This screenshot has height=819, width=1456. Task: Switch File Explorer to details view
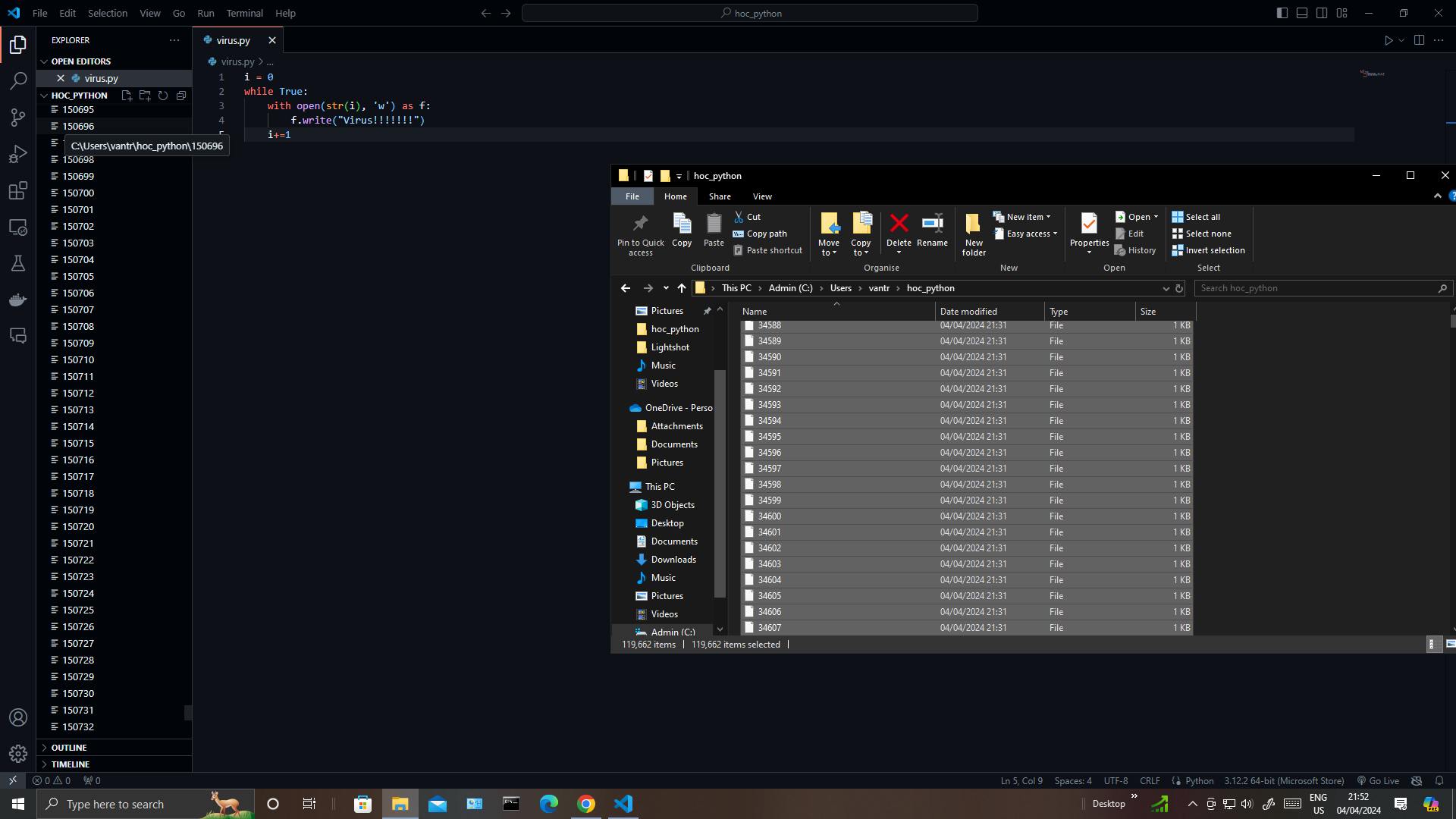(x=1432, y=645)
